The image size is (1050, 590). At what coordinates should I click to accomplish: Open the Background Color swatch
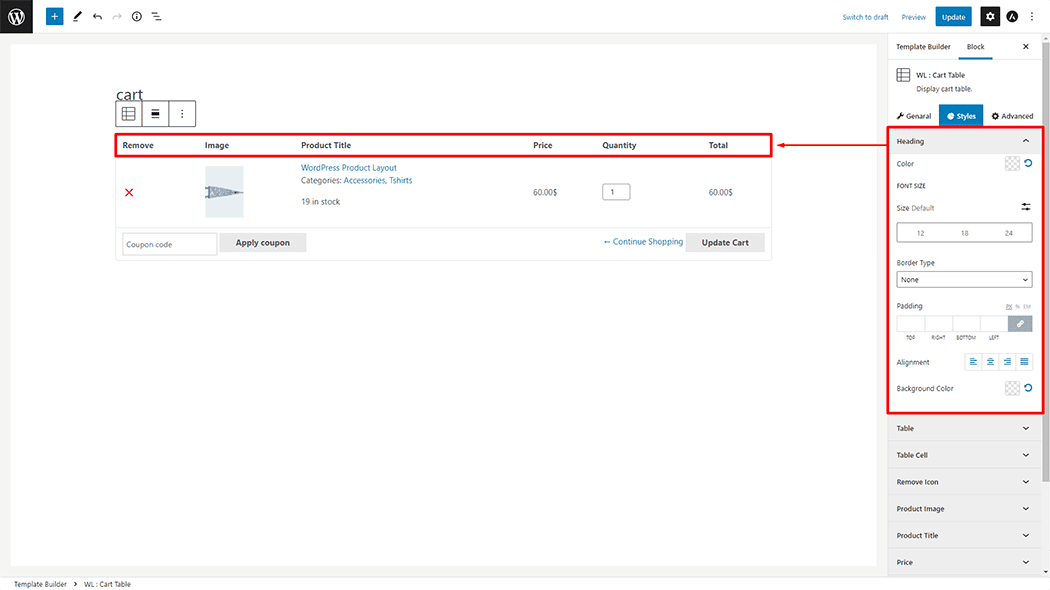1012,388
